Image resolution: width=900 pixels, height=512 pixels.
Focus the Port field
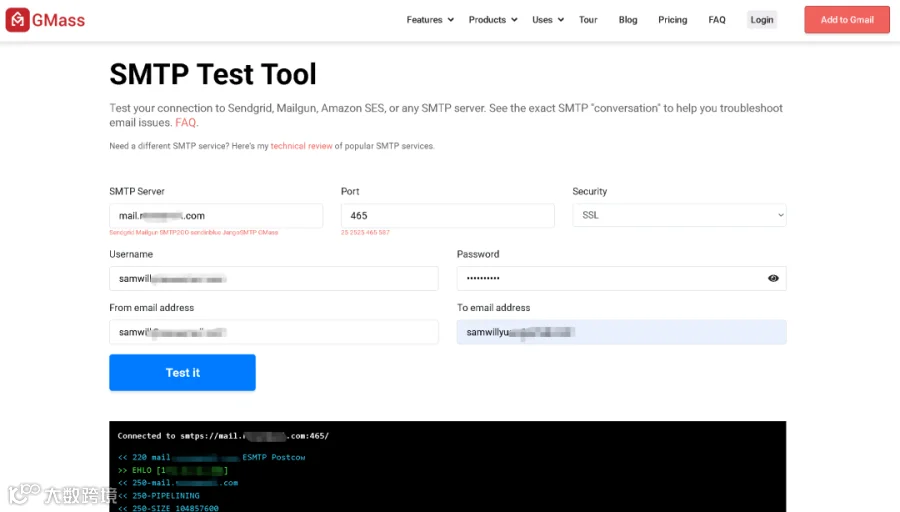[448, 216]
